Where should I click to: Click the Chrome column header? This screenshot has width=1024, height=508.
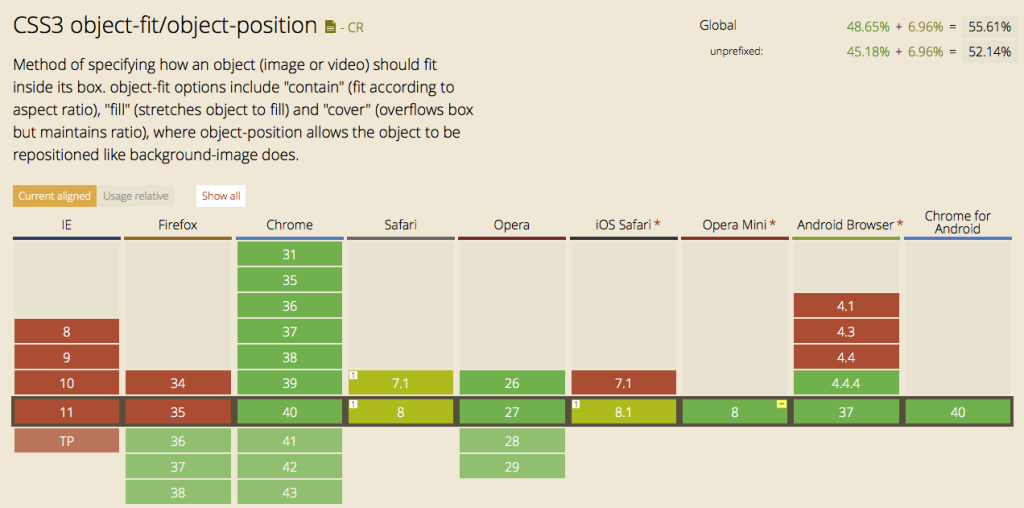pos(290,225)
